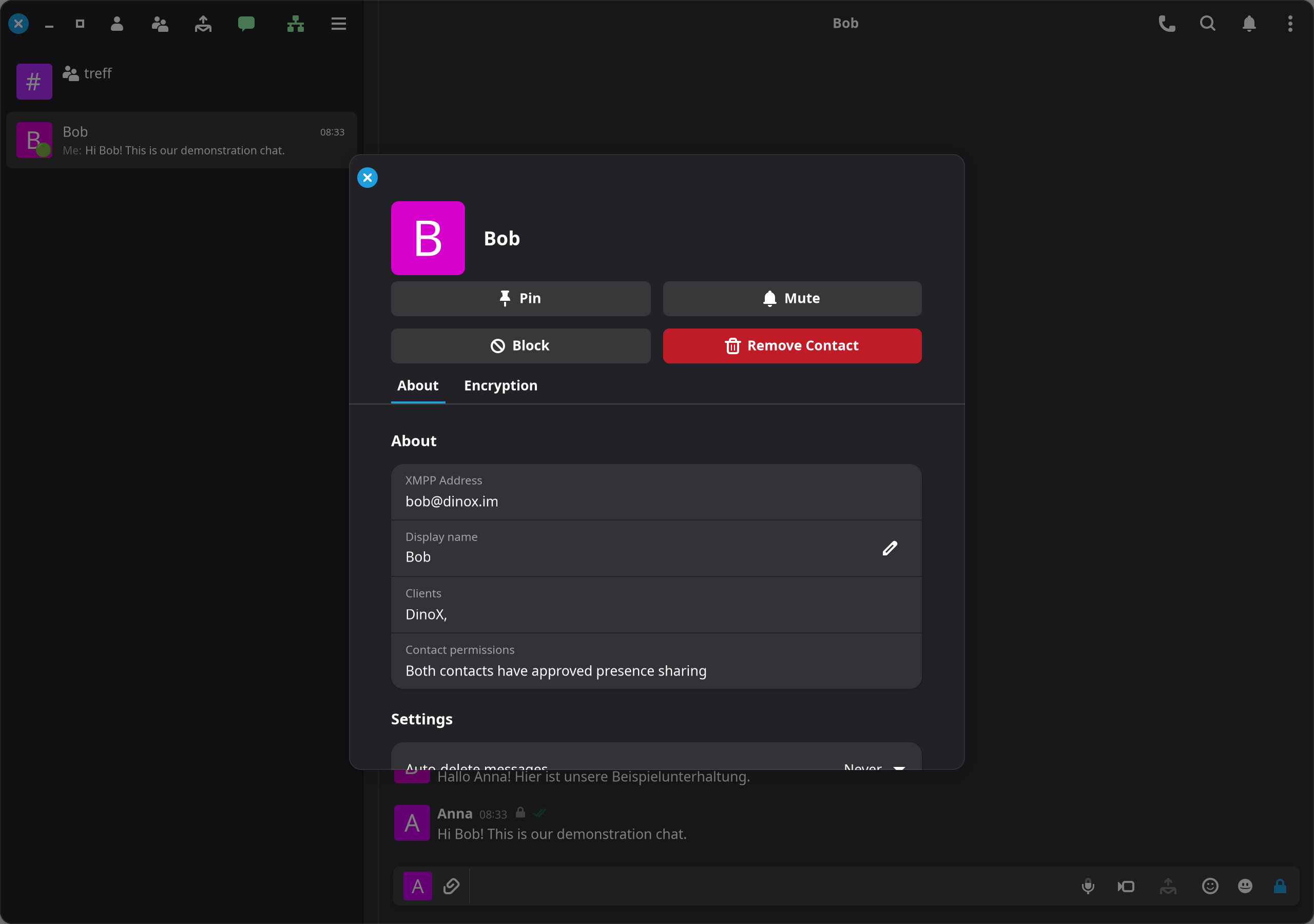
Task: Click the Contact permissions presence sharing row
Action: coord(656,661)
